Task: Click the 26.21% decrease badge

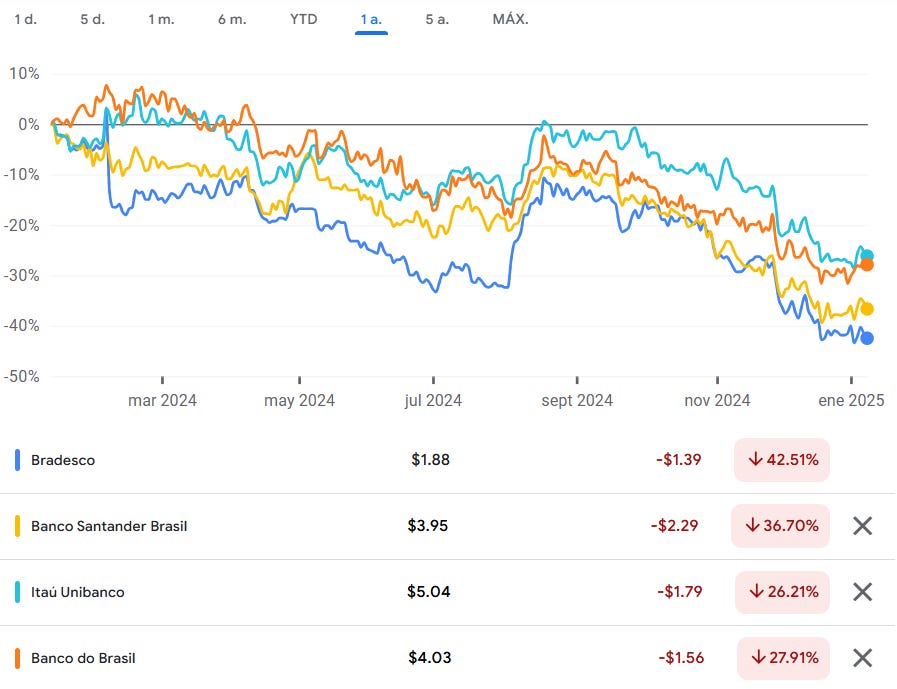Action: (783, 592)
